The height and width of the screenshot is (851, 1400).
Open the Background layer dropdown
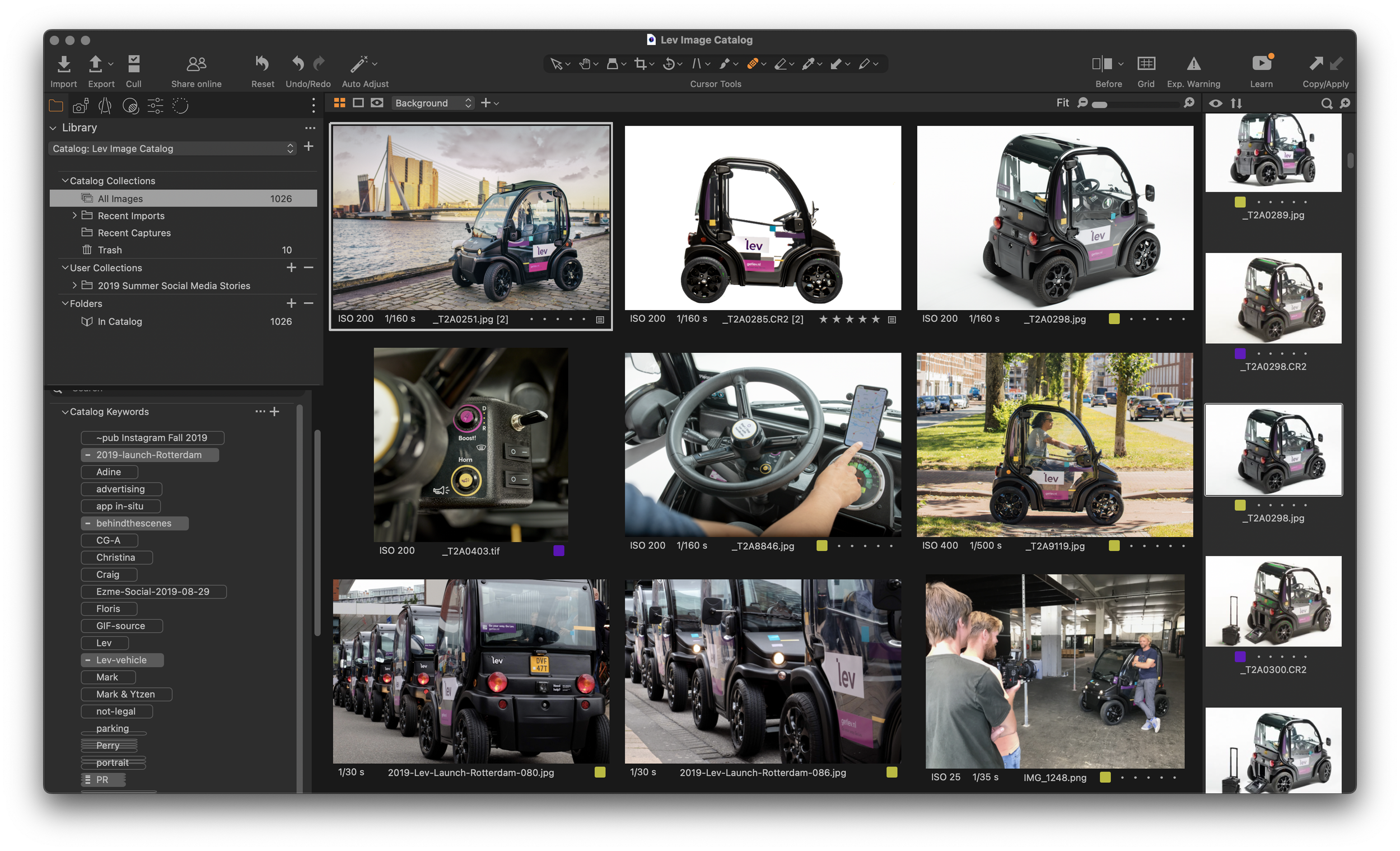point(433,104)
